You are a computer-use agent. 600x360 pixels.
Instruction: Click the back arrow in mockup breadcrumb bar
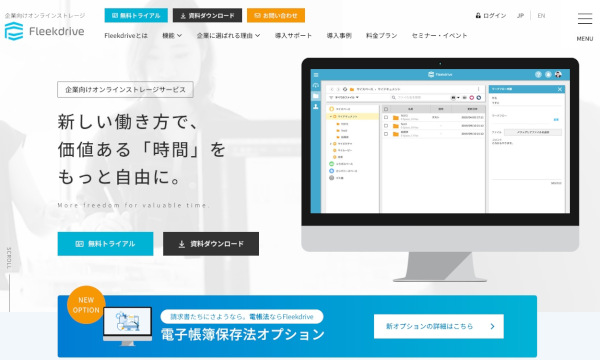pyautogui.click(x=332, y=89)
